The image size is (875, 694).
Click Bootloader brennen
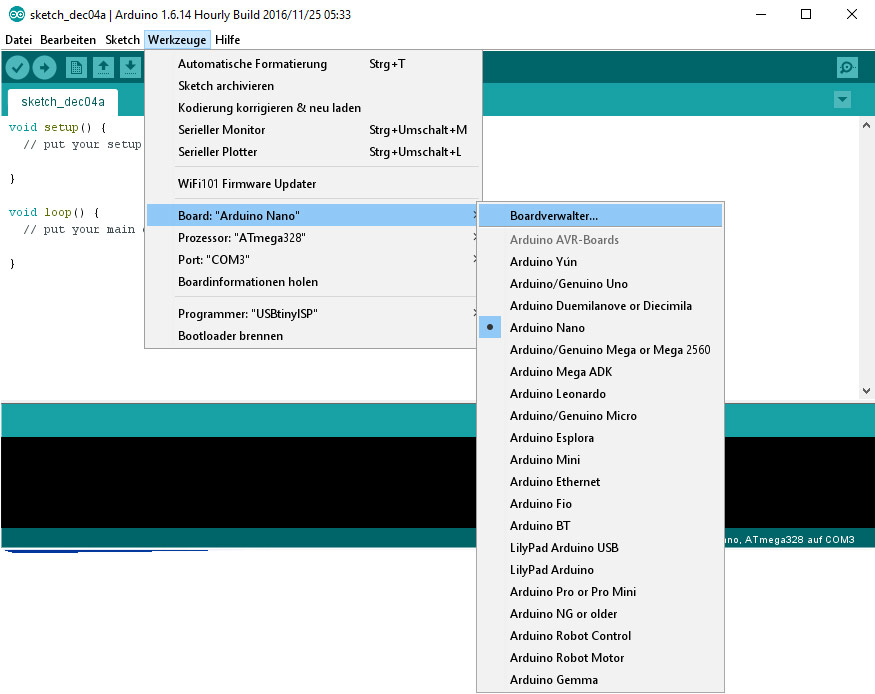coord(312,336)
